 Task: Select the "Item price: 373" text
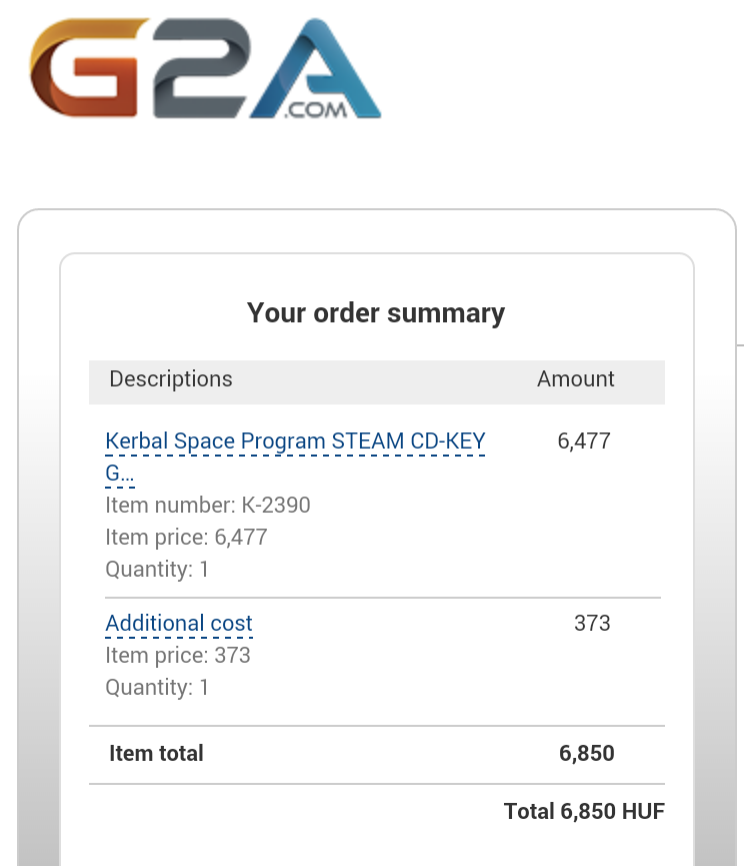click(x=178, y=655)
